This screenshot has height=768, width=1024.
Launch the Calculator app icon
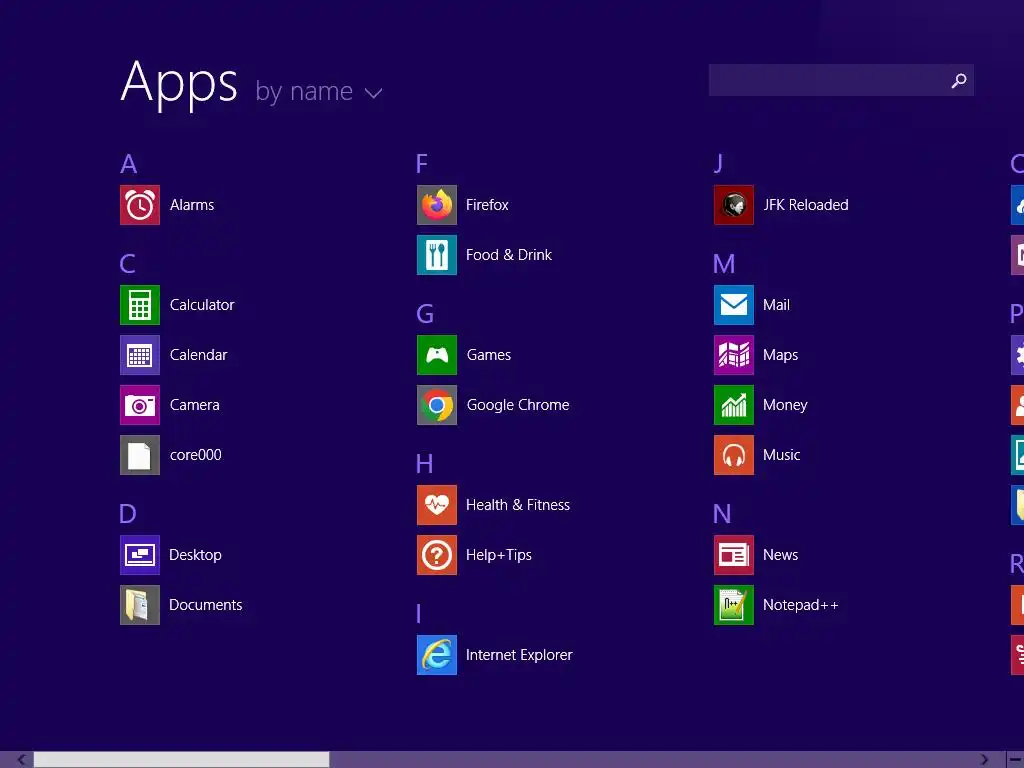[x=140, y=305]
